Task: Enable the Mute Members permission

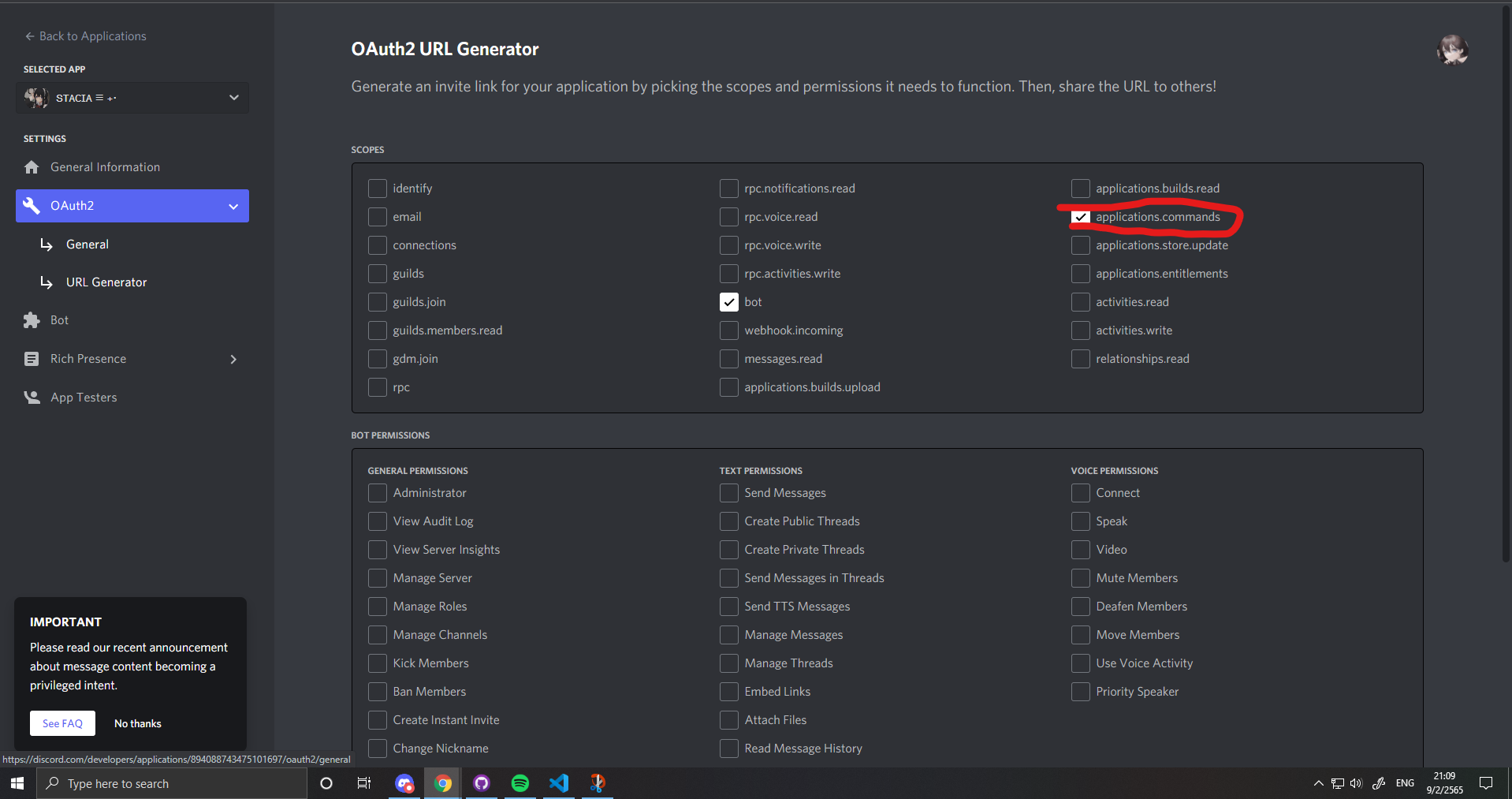Action: (1081, 578)
